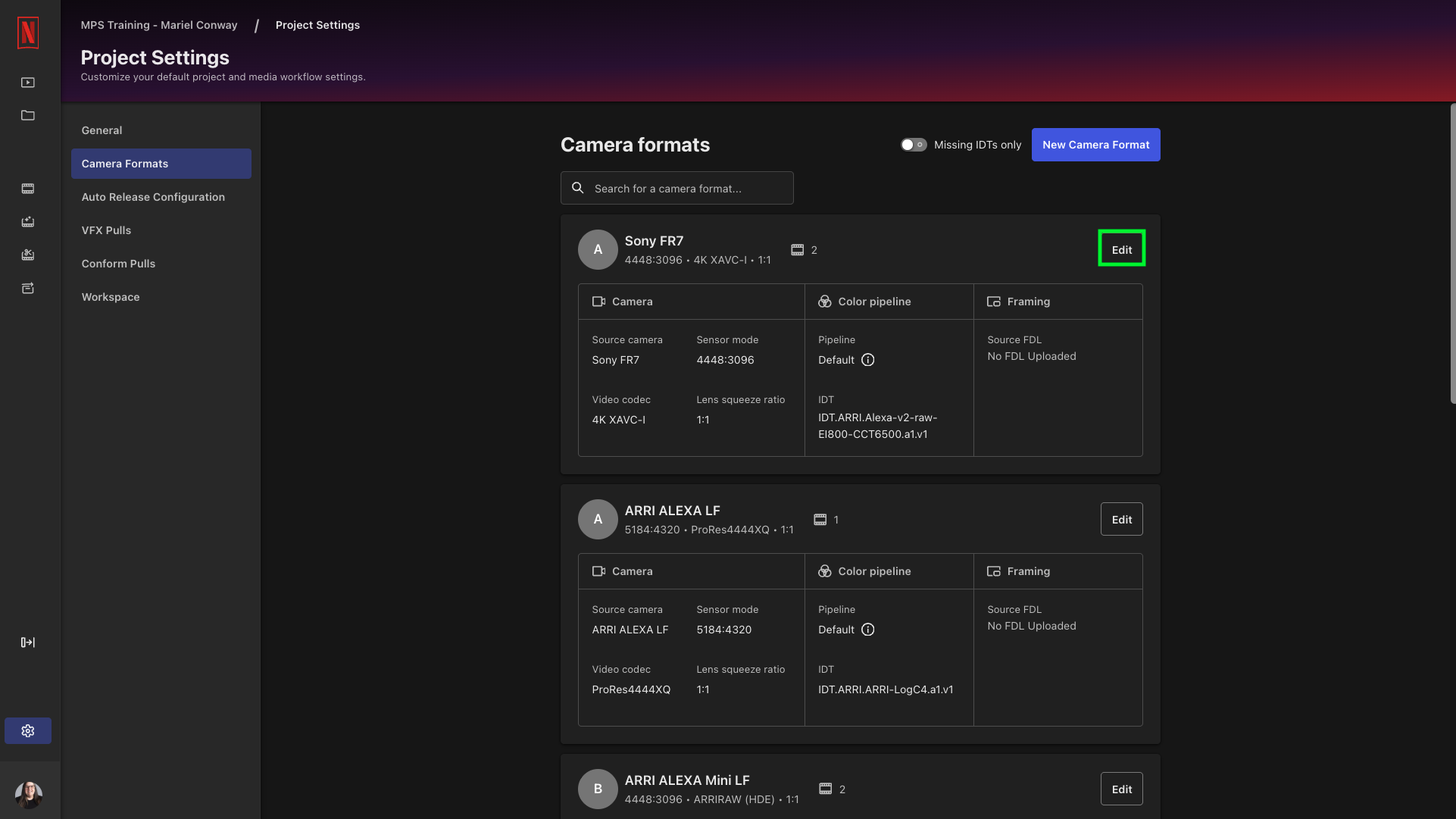Click Camera header in Sony FR7 card
This screenshot has height=819, width=1456.
[x=632, y=302]
